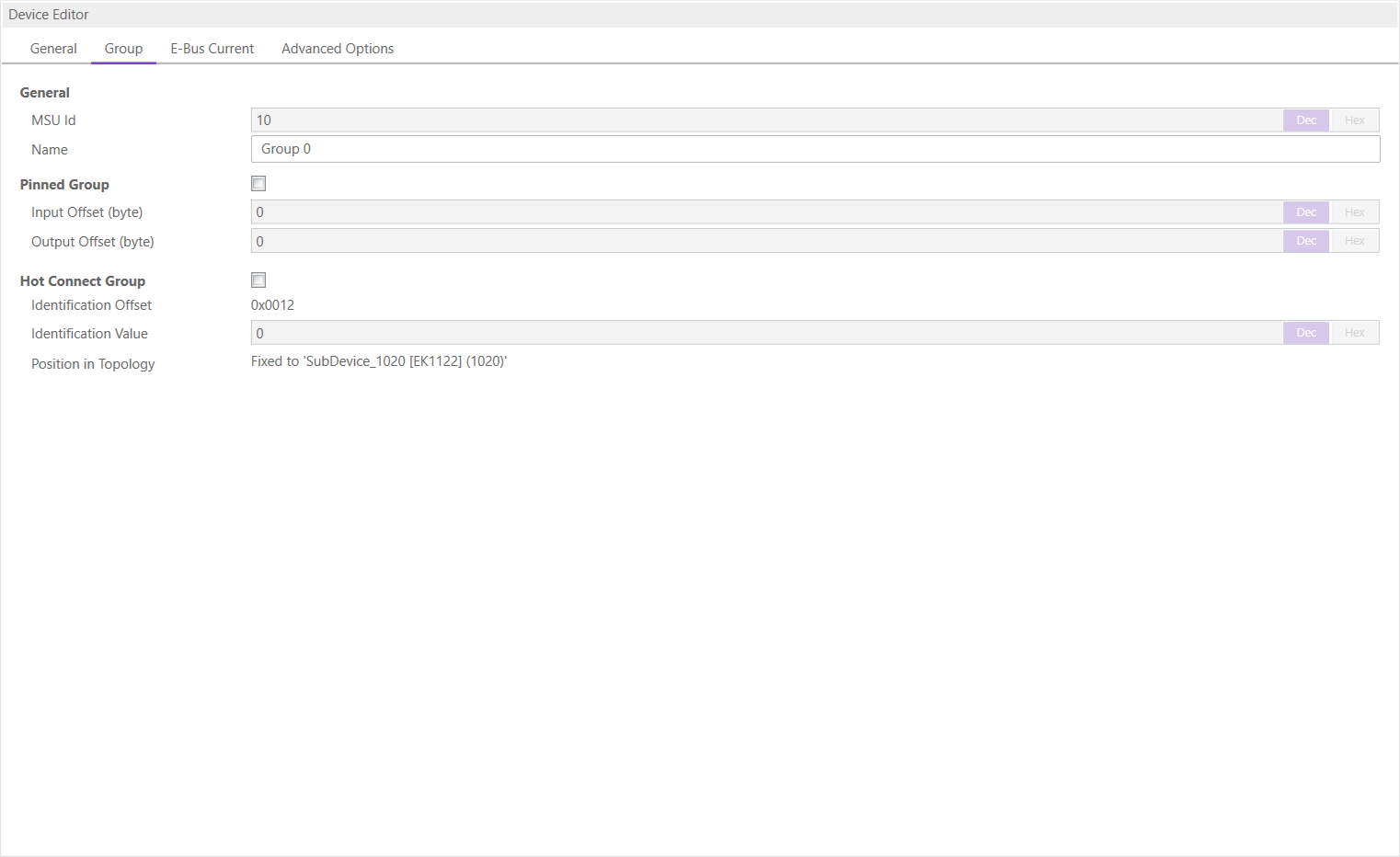This screenshot has height=857, width=1400.
Task: Open the E-Bus Current tab
Action: pyautogui.click(x=212, y=49)
